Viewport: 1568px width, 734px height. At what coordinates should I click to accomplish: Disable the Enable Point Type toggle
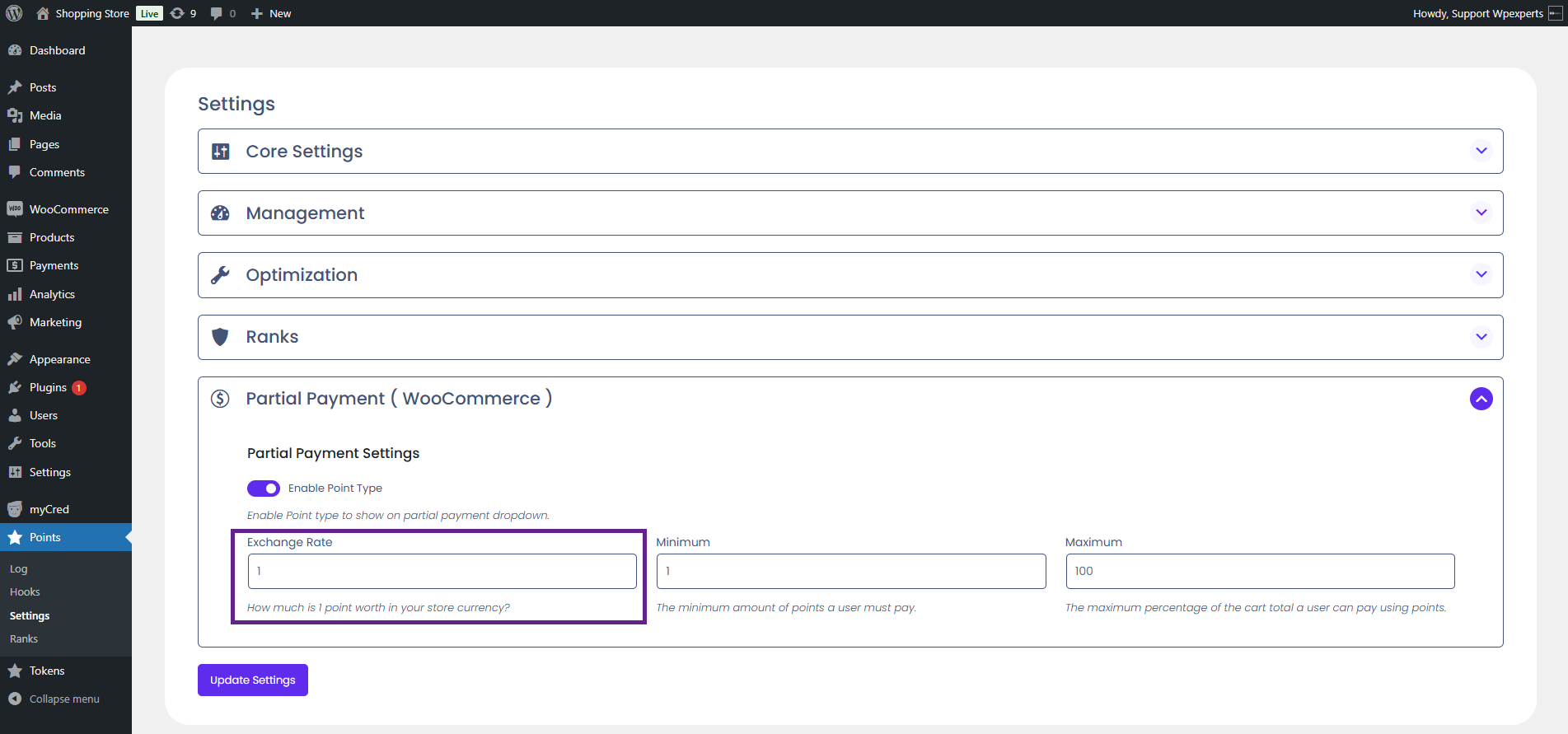pos(264,489)
